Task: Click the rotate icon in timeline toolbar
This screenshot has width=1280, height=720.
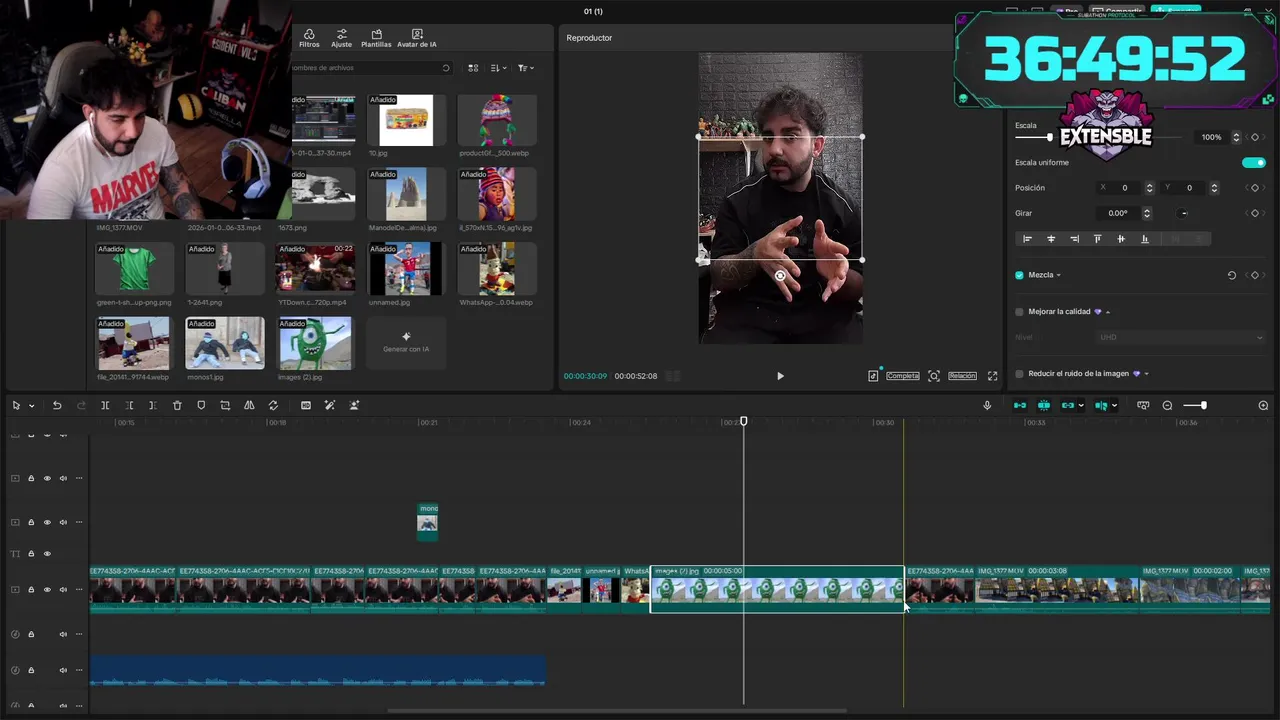Action: click(273, 405)
